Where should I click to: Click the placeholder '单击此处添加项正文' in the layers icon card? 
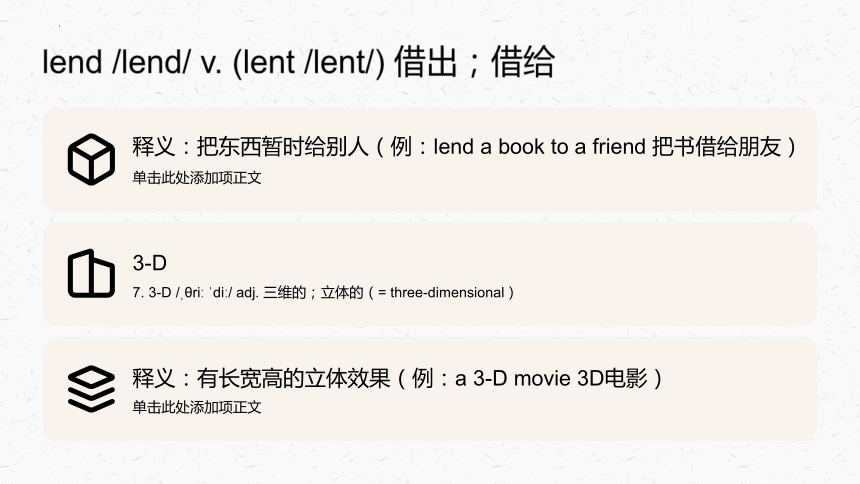(197, 407)
